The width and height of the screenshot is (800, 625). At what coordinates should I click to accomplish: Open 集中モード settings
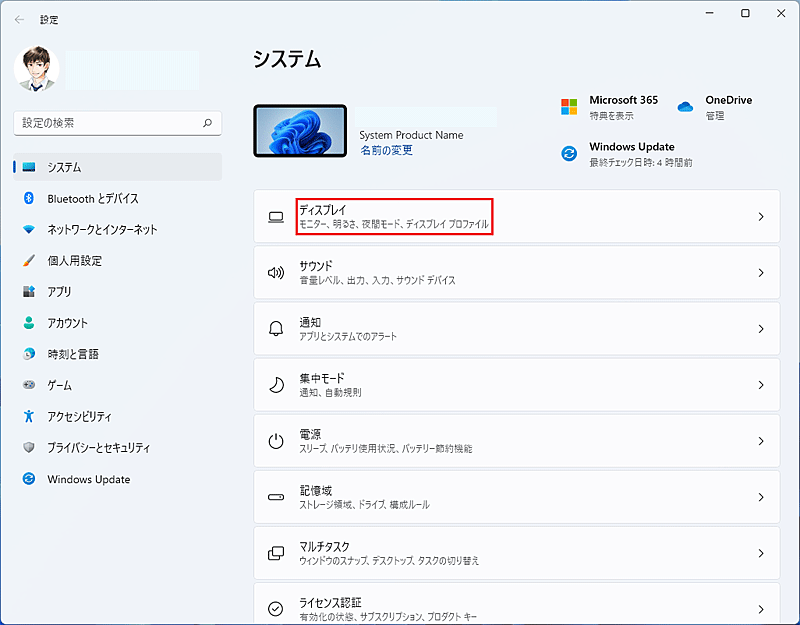coord(517,385)
